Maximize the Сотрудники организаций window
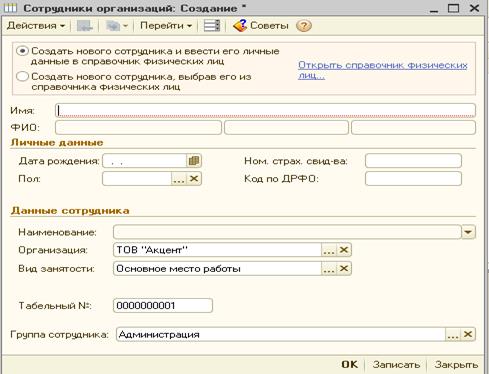 pos(453,8)
